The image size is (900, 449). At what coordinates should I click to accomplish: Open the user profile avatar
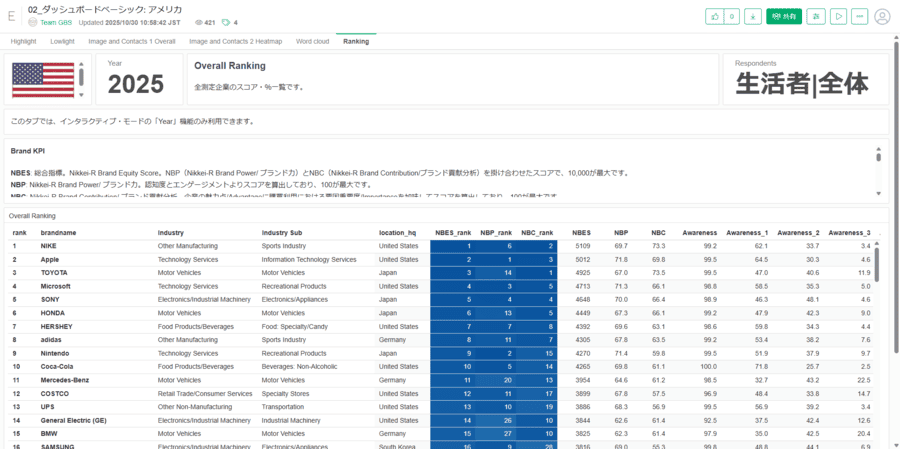click(x=882, y=17)
